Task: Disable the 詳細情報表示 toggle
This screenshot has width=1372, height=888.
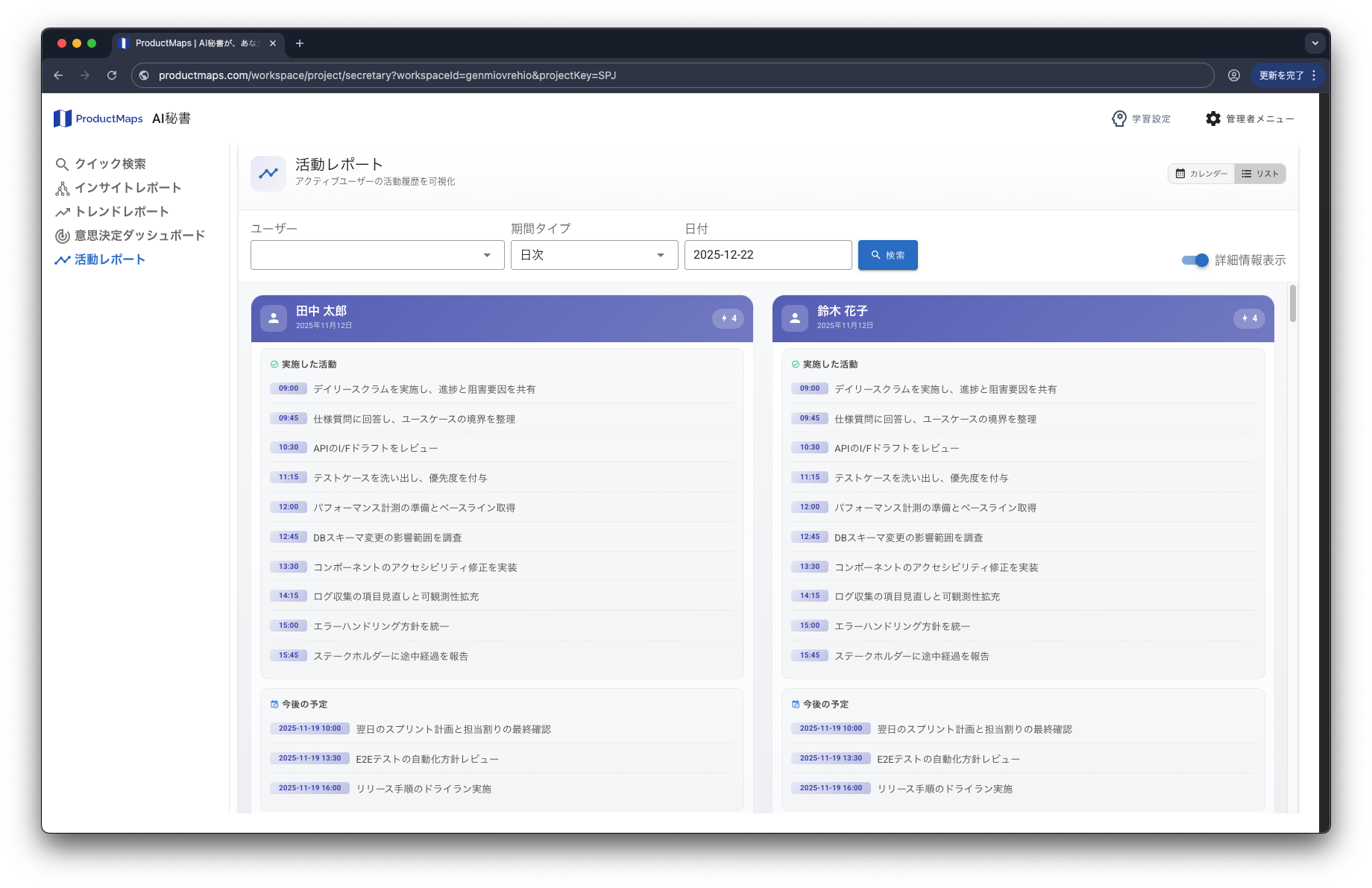Action: (1195, 260)
